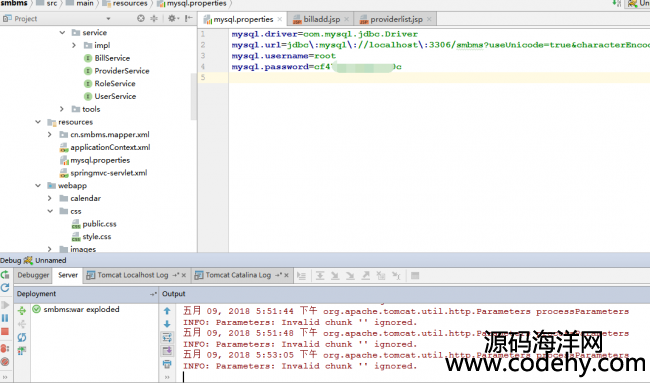Click the Rerun debug icon
650x383 pixels.
pyautogui.click(x=5, y=275)
